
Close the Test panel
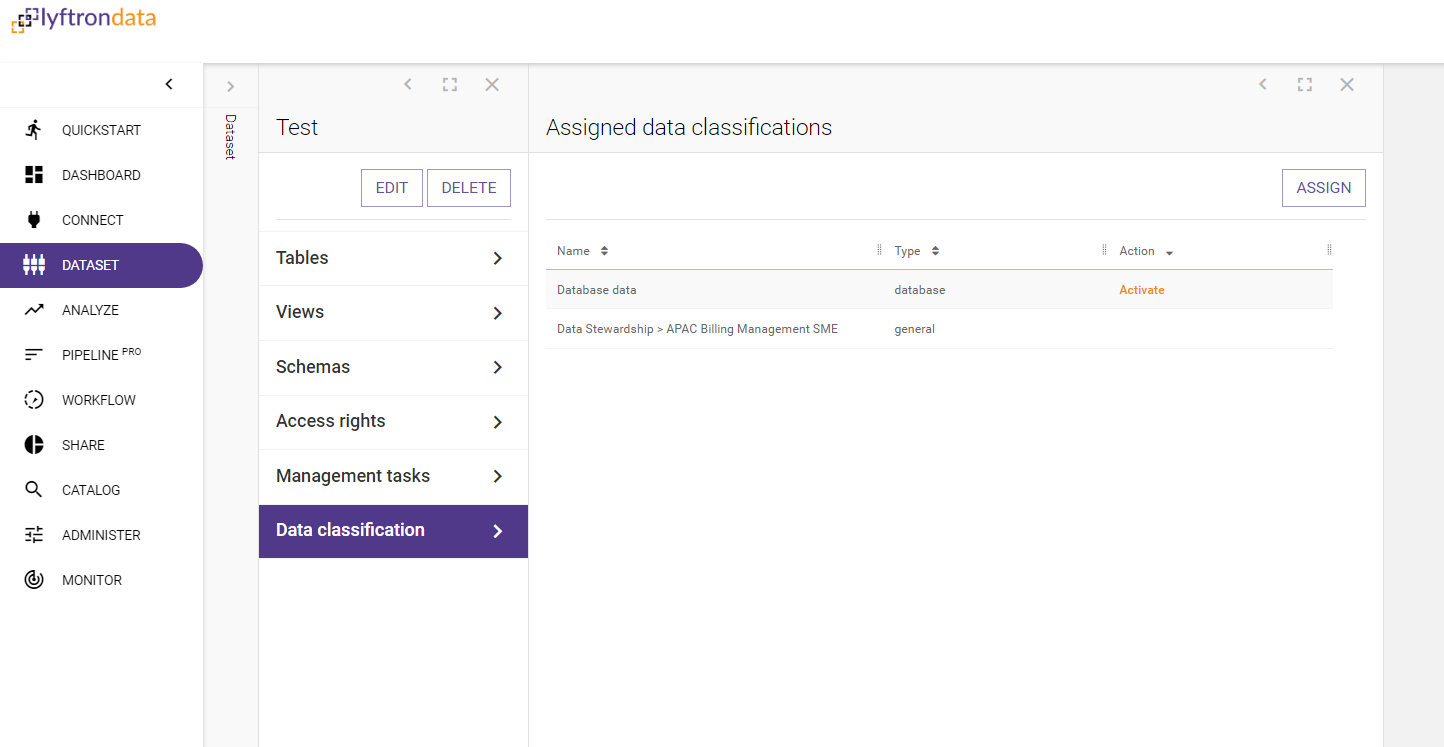492,85
